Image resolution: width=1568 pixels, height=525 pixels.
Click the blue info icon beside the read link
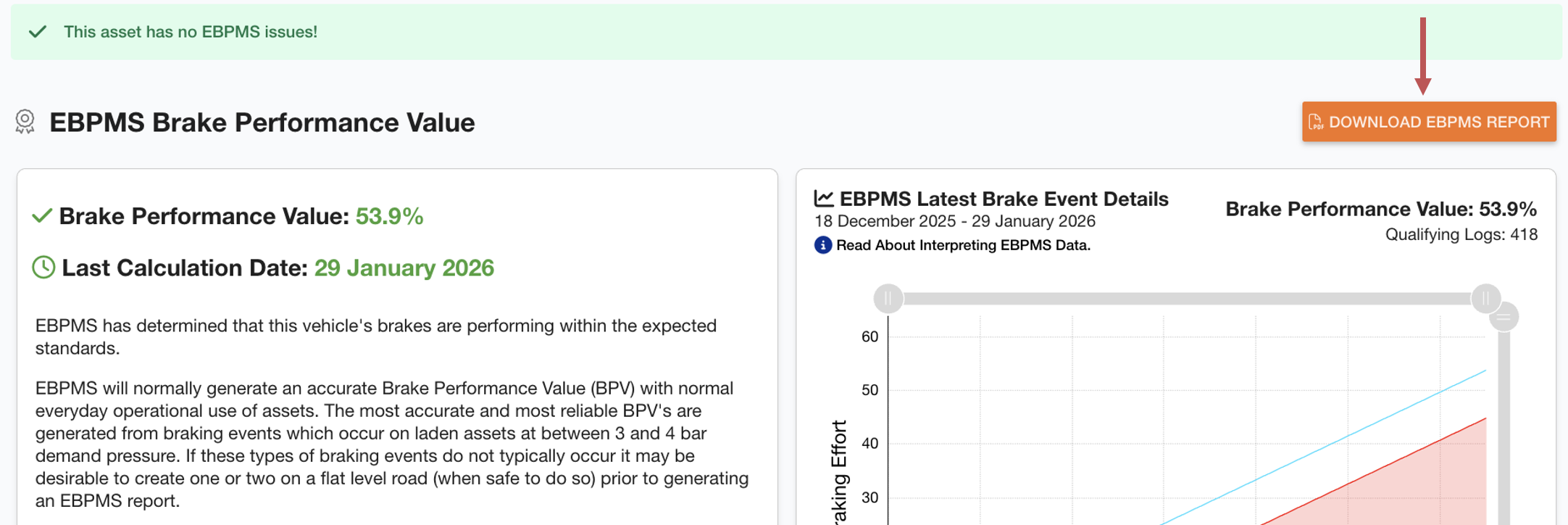[822, 245]
